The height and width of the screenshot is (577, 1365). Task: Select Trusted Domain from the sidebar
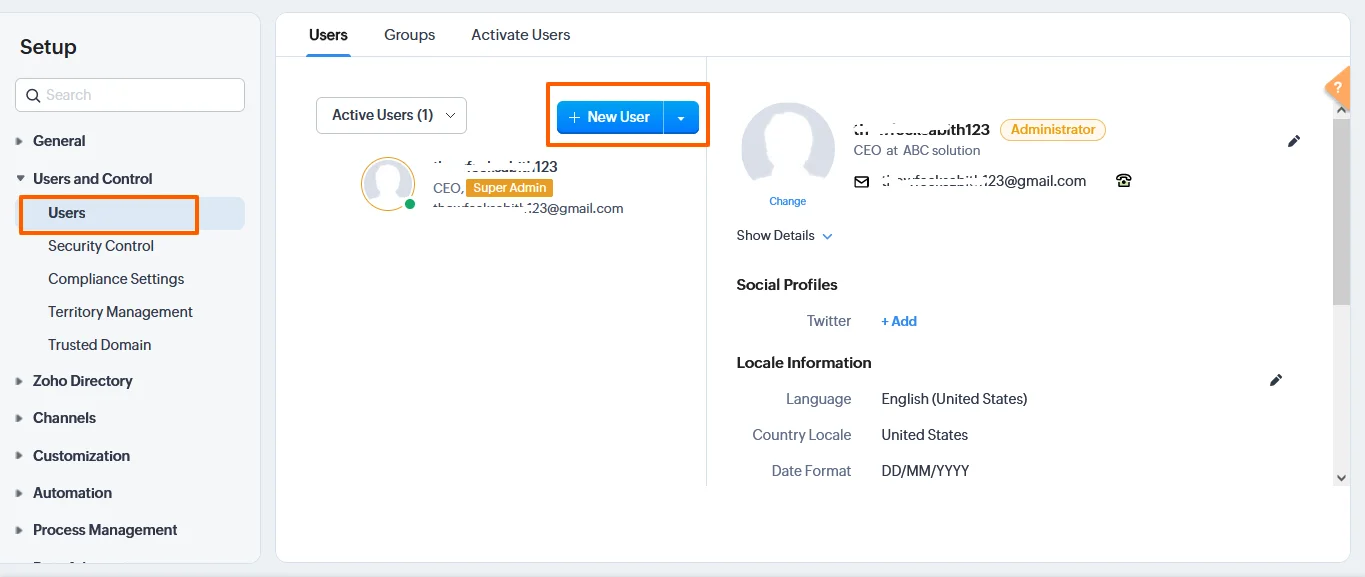click(x=99, y=344)
